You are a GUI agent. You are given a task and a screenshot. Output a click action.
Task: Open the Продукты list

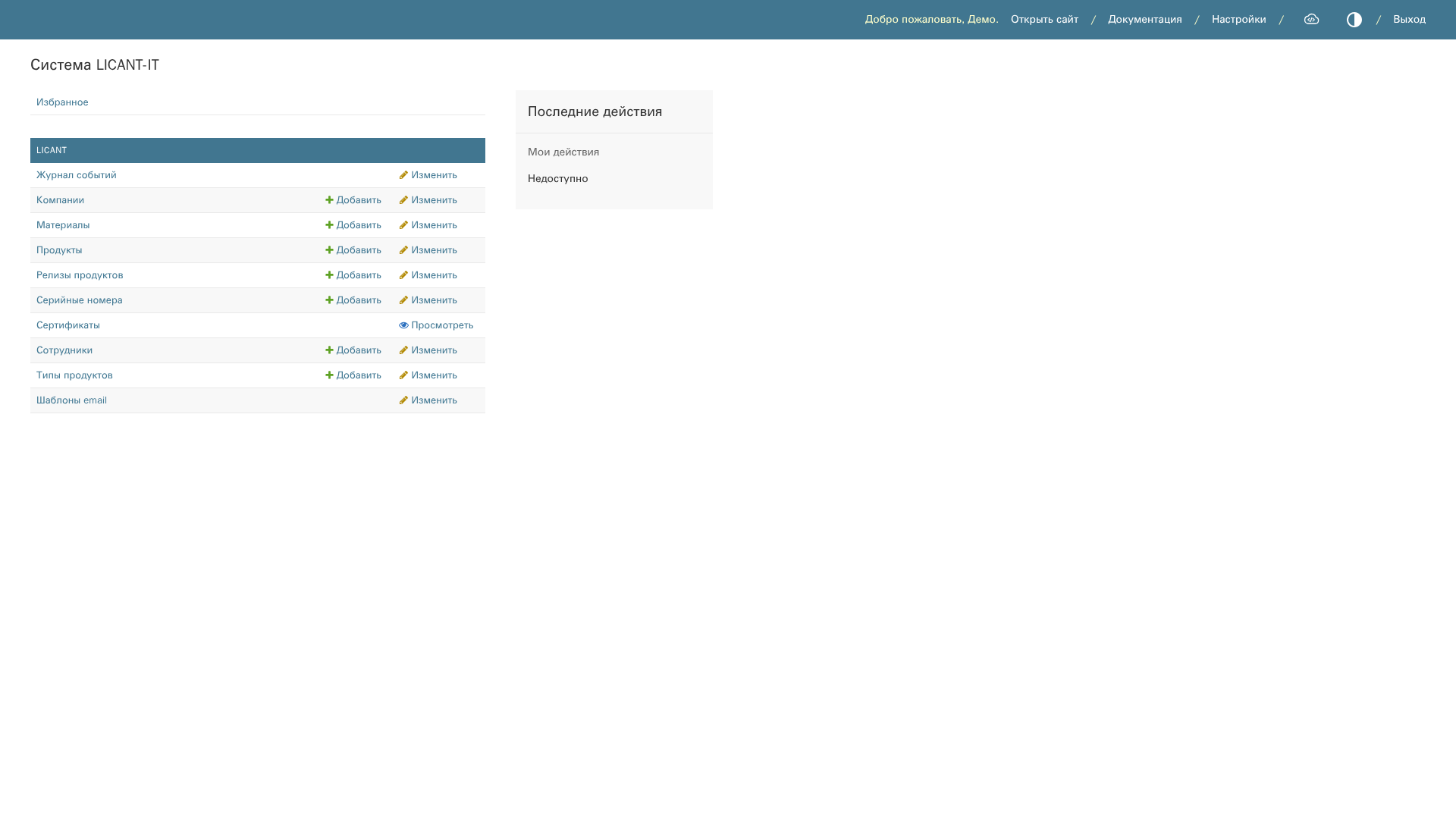coord(59,250)
